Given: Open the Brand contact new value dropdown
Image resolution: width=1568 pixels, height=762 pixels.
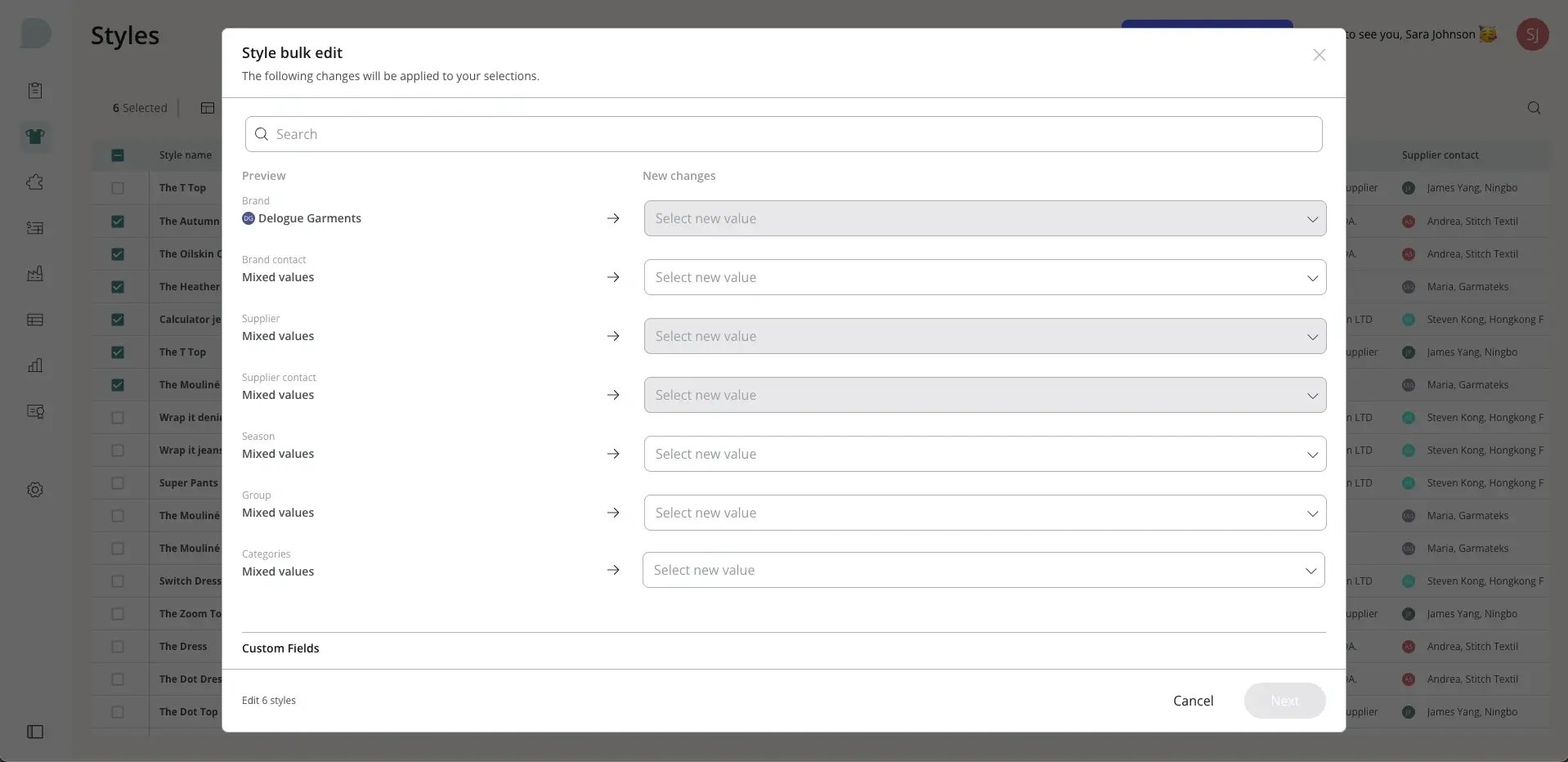Looking at the screenshot, I should 984,277.
